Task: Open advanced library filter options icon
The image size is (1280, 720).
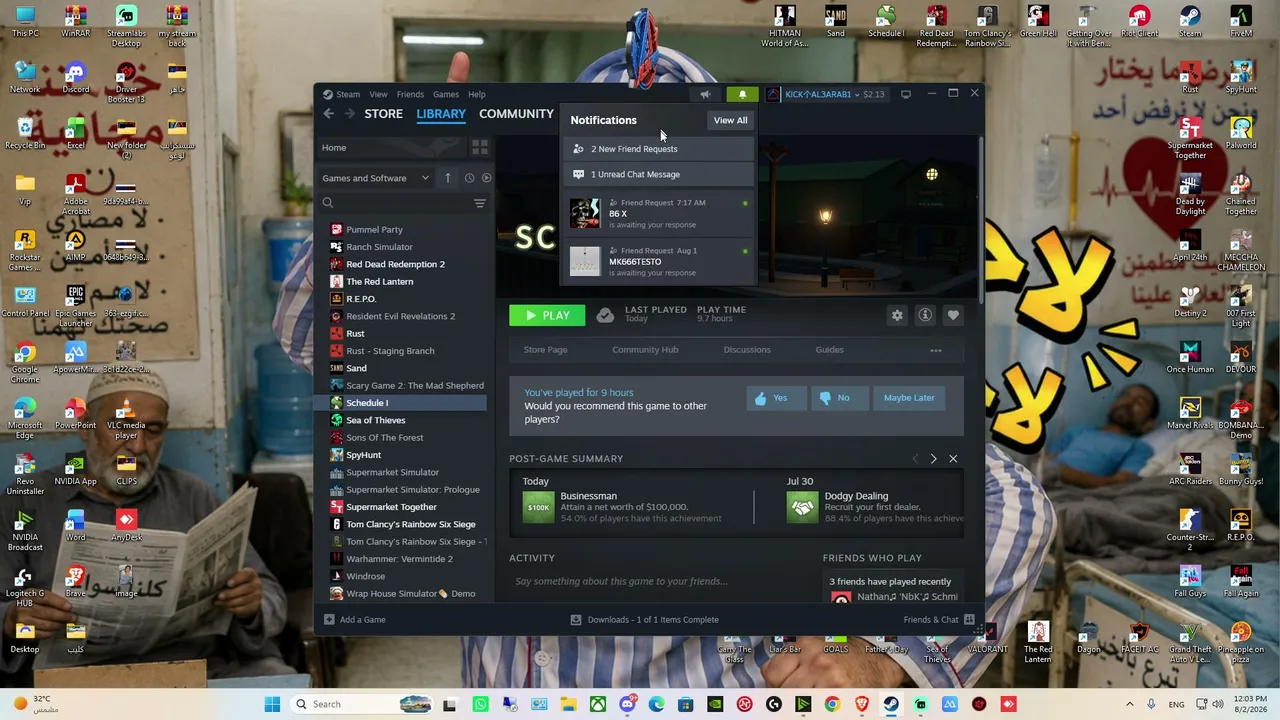Action: [x=480, y=203]
